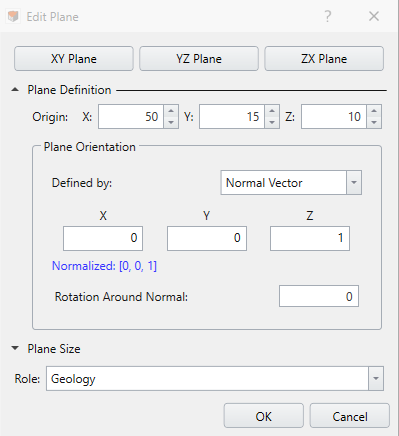
Task: Open the Defined by dropdown
Action: [291, 183]
